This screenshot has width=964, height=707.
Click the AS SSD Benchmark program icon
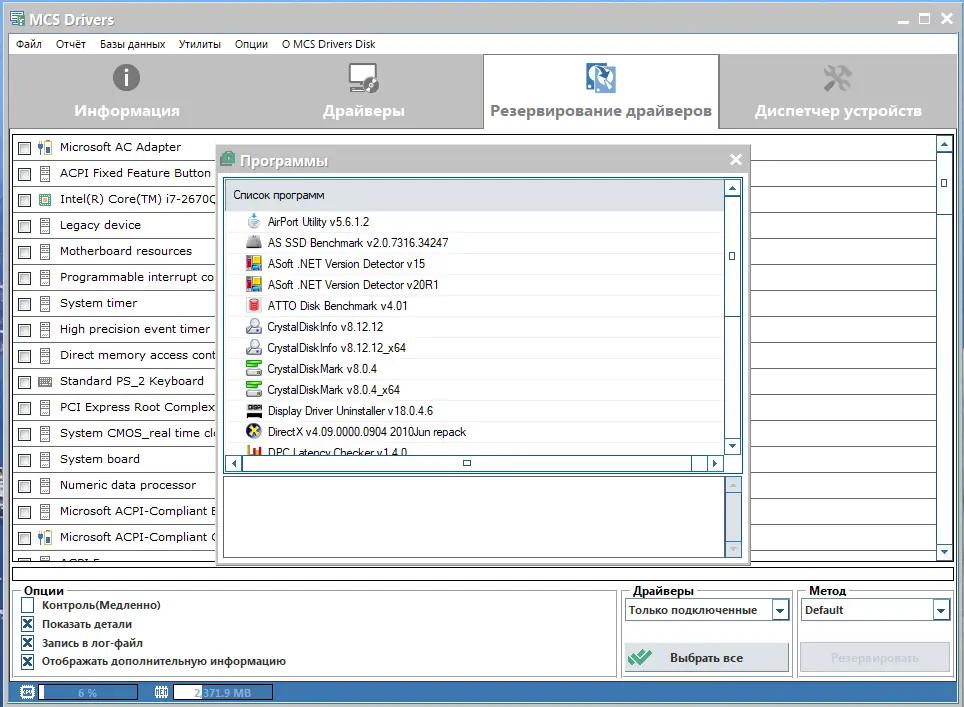(x=253, y=242)
